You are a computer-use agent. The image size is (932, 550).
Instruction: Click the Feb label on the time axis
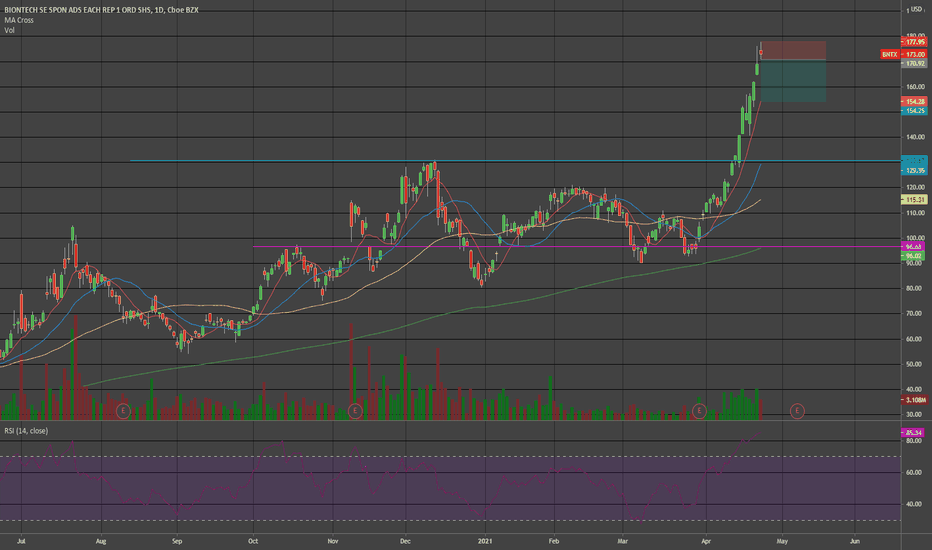554,542
